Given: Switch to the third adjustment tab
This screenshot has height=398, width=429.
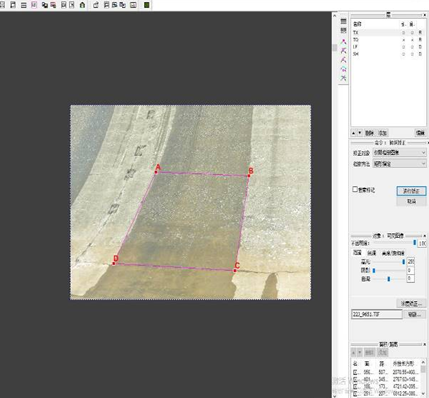Looking at the screenshot, I should 393,253.
